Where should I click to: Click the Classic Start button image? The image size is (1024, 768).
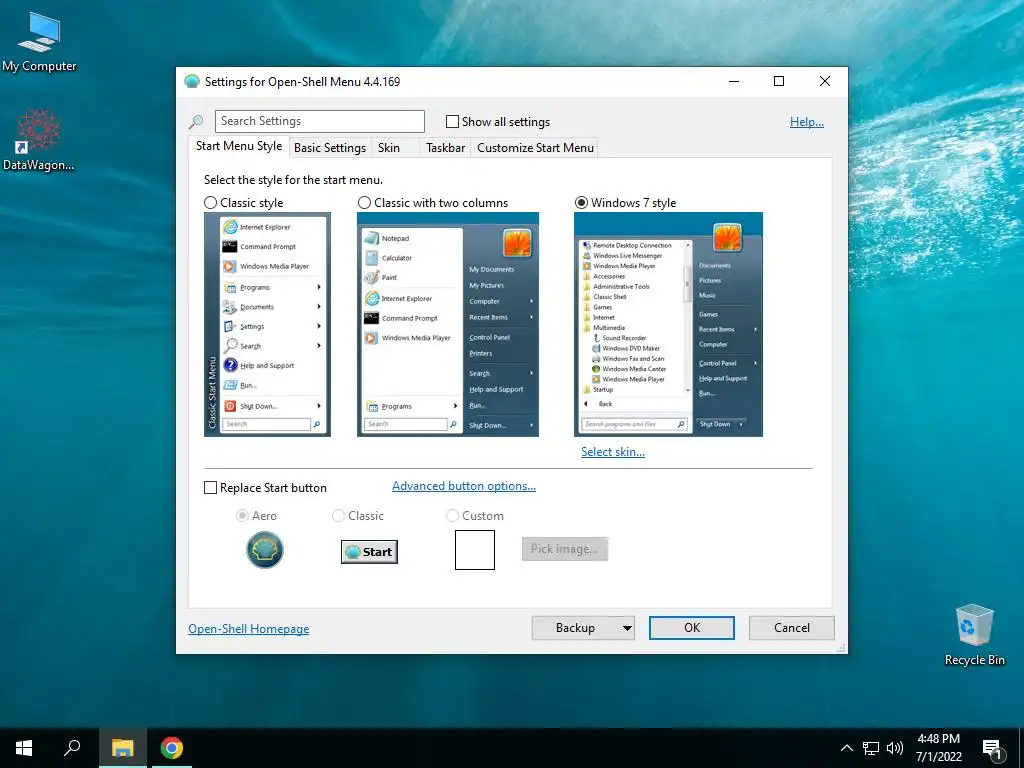(x=369, y=552)
